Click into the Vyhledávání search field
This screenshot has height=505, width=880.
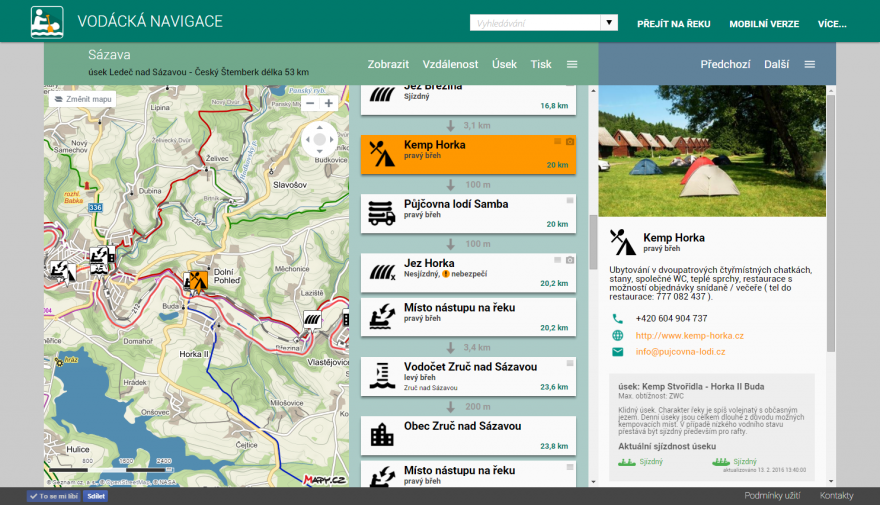point(535,22)
